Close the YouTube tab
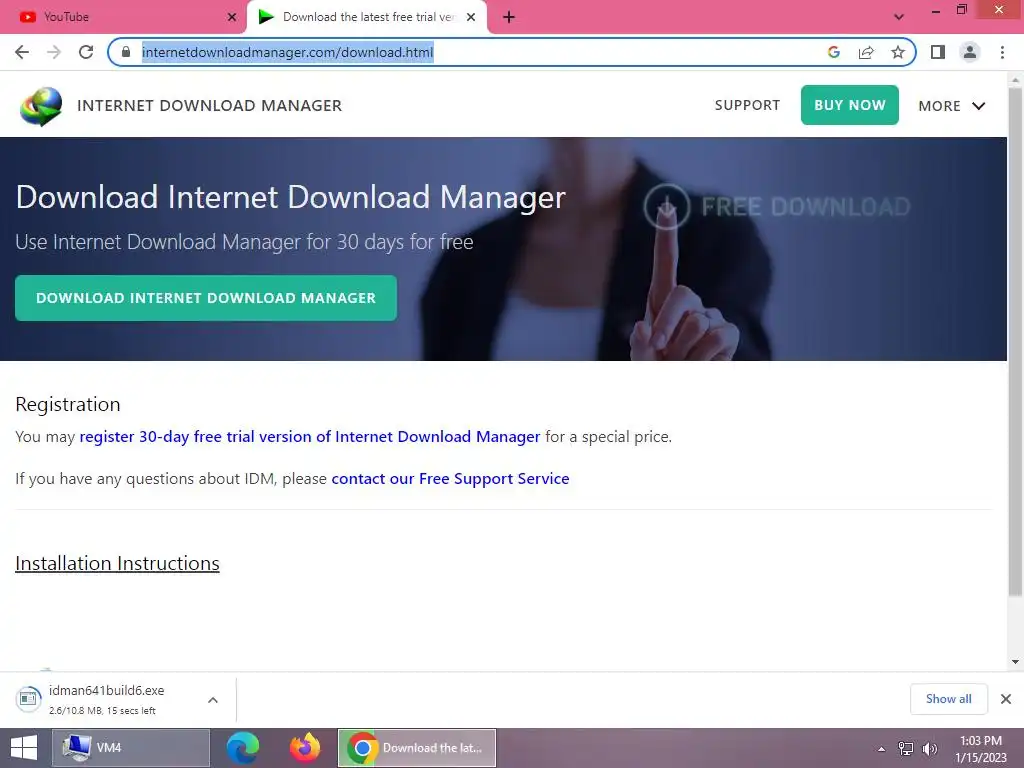 tap(232, 17)
